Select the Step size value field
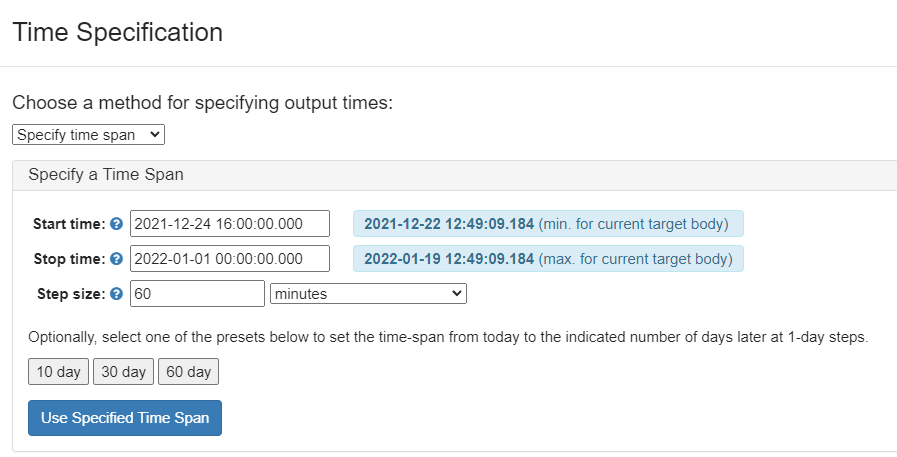The image size is (897, 457). pyautogui.click(x=197, y=294)
